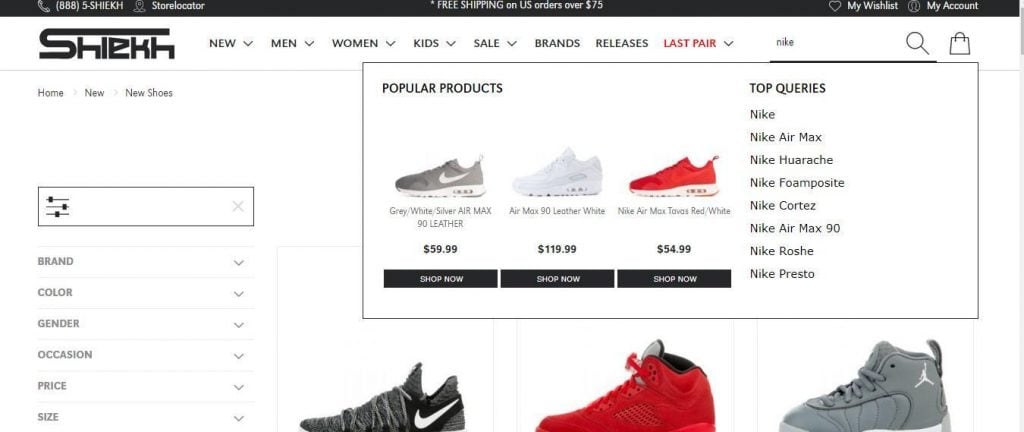Open the shopping bag cart icon

[x=959, y=44]
